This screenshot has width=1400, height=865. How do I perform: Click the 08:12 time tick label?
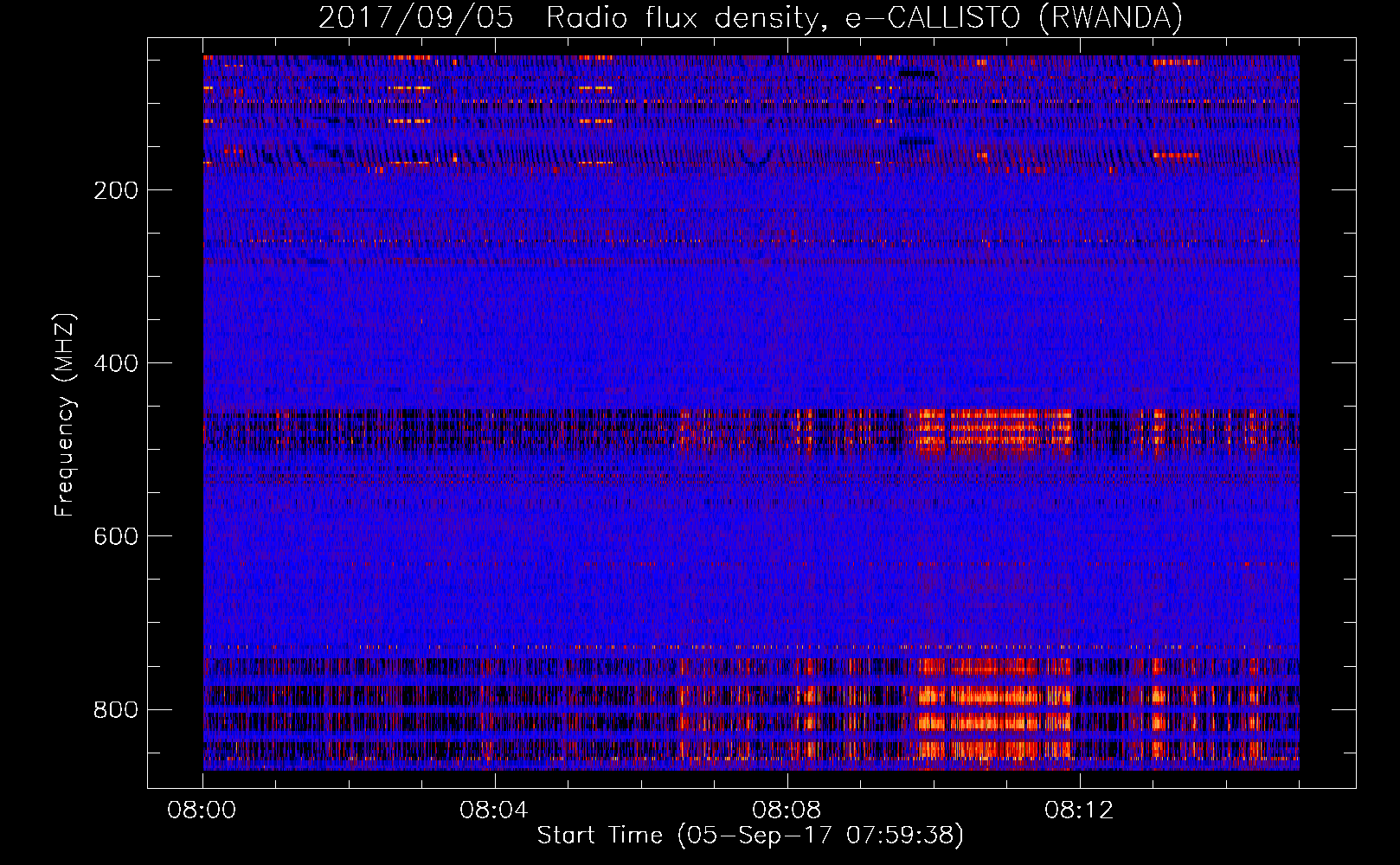tap(1079, 811)
